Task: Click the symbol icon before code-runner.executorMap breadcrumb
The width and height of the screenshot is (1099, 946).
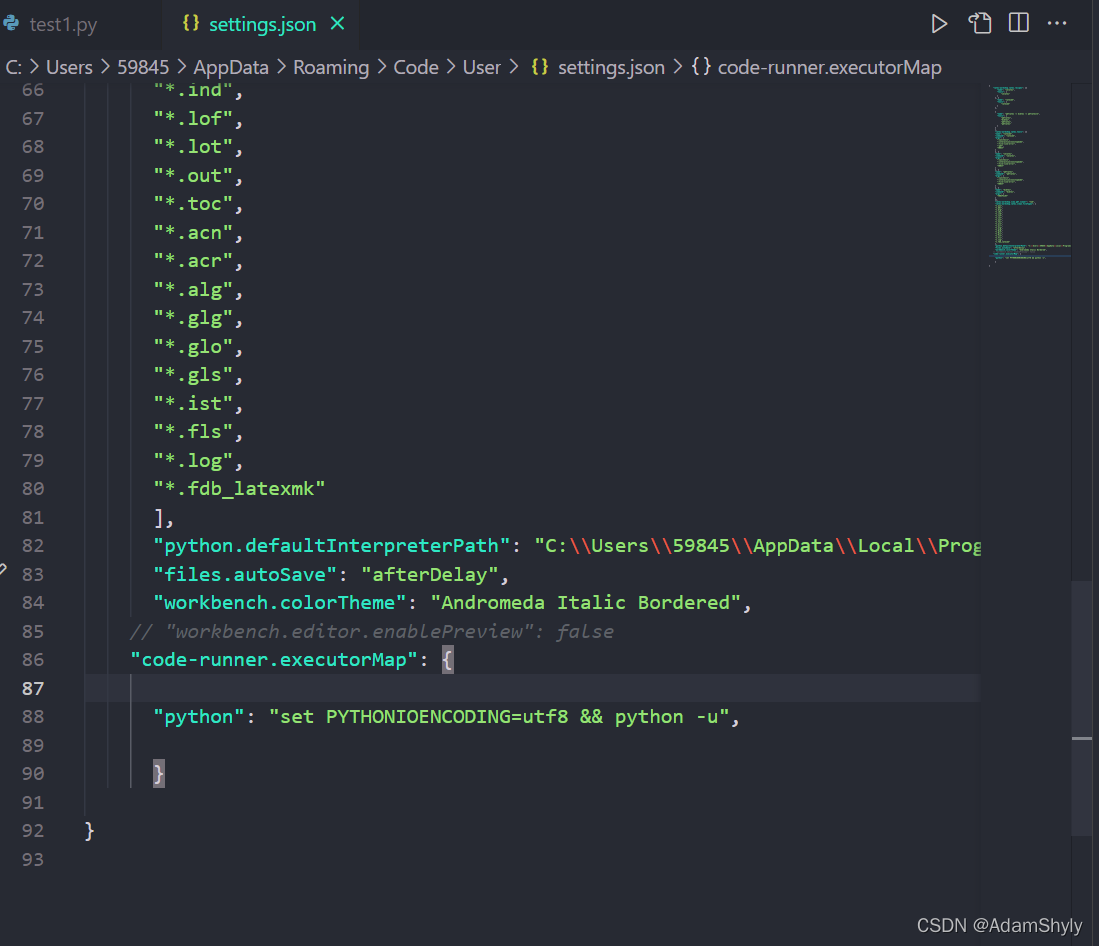Action: tap(701, 67)
